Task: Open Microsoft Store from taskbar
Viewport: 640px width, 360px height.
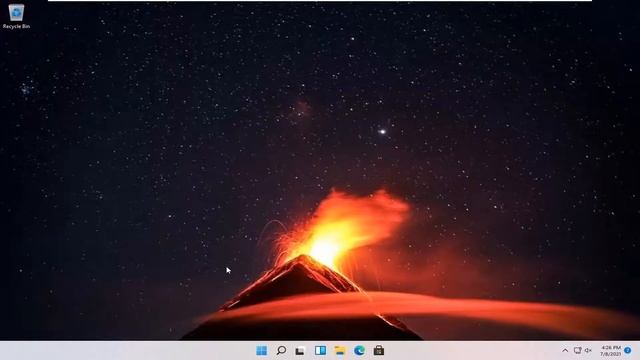Action: [379, 350]
